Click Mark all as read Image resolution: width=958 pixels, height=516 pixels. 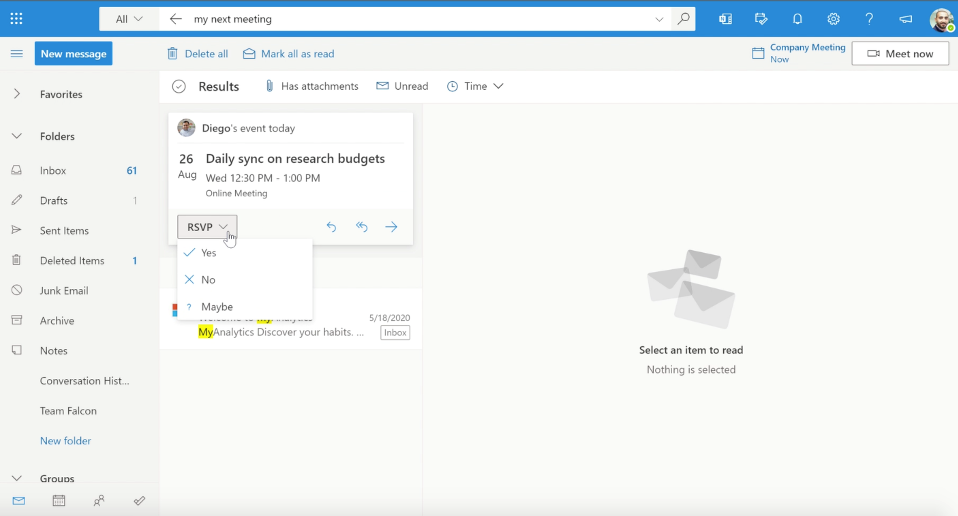click(288, 54)
